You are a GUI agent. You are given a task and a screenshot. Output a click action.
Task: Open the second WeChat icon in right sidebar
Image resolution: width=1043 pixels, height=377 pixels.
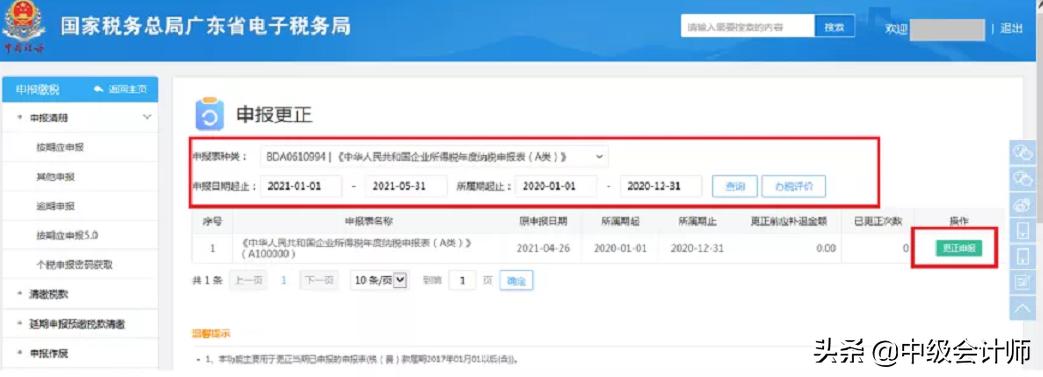pos(1023,179)
